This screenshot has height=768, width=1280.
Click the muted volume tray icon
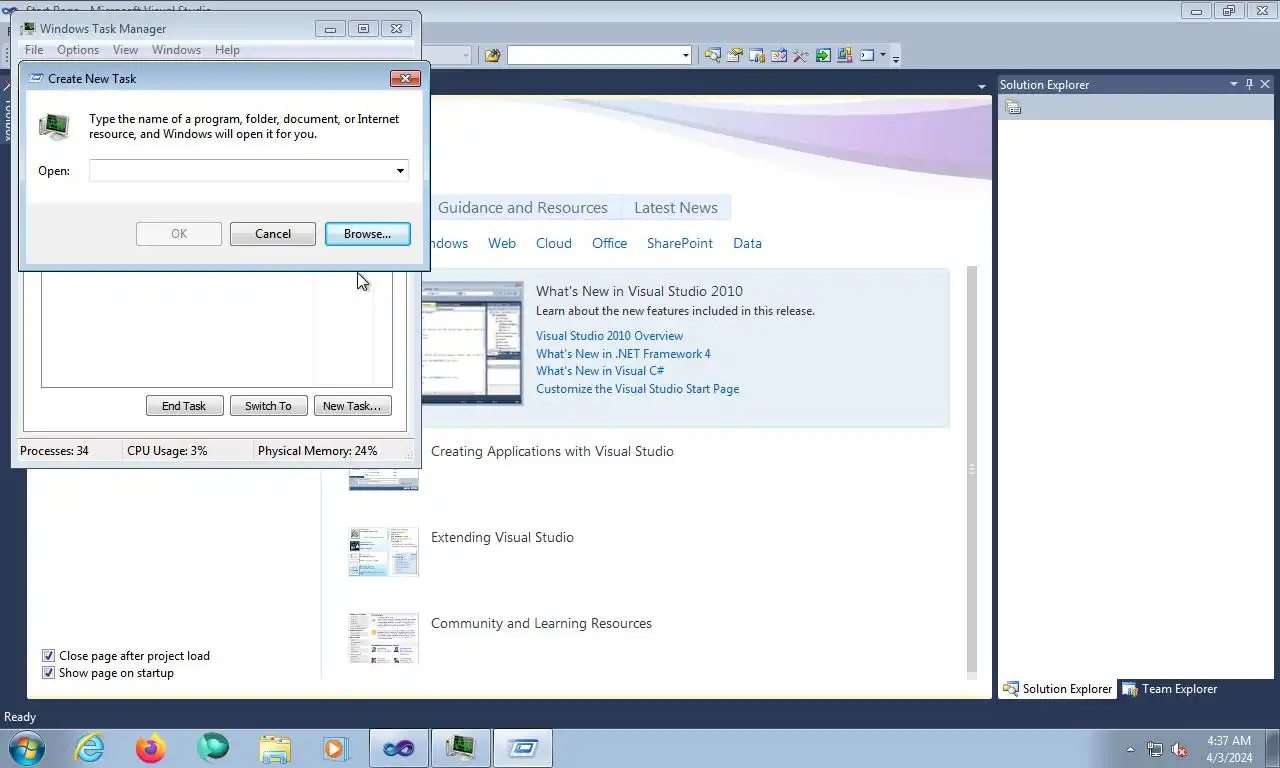click(1179, 749)
